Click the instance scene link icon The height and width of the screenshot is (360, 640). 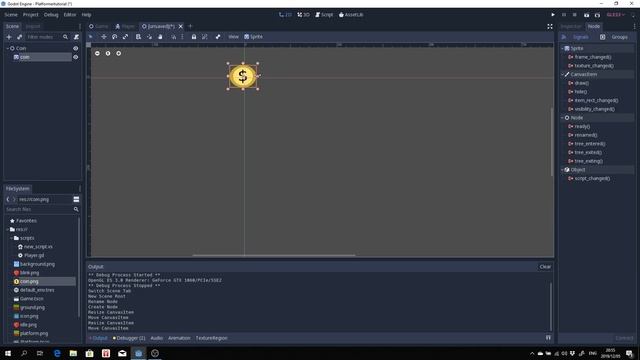[x=19, y=37]
